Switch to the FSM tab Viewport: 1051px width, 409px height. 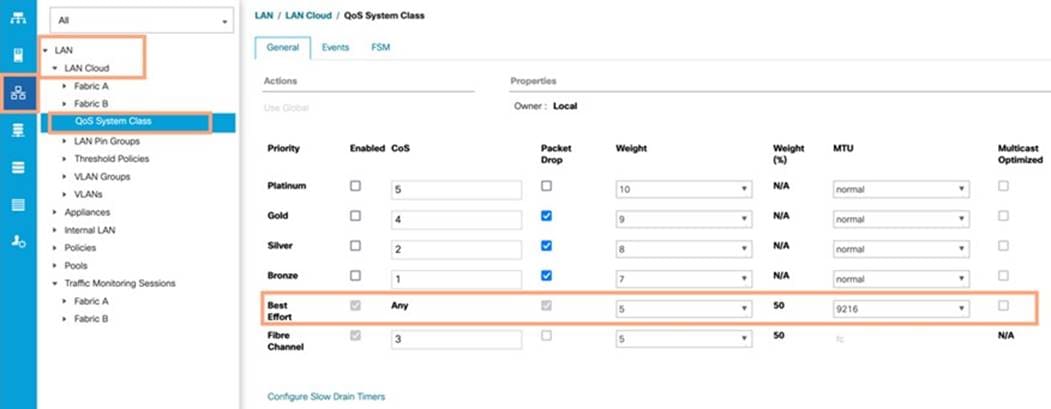coord(381,48)
